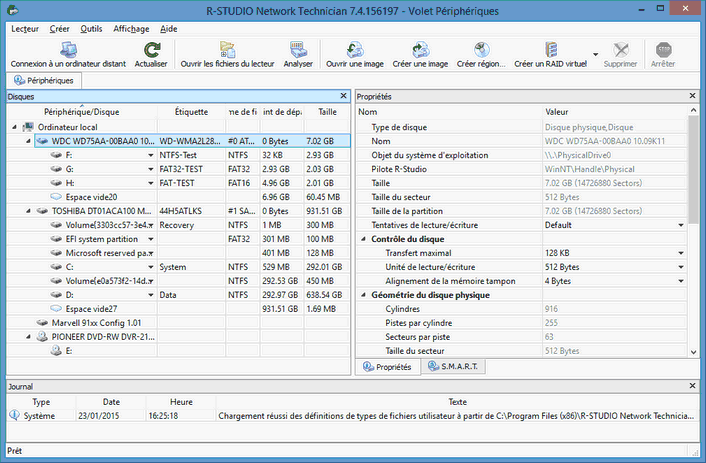Open dropdown arrow beside EFI system partition
The image size is (706, 463).
(151, 239)
